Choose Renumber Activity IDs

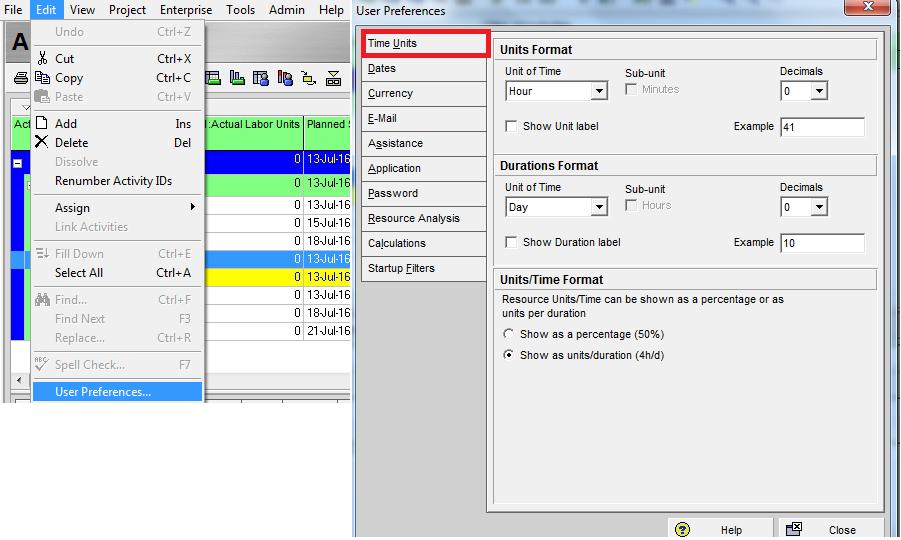pyautogui.click(x=118, y=180)
